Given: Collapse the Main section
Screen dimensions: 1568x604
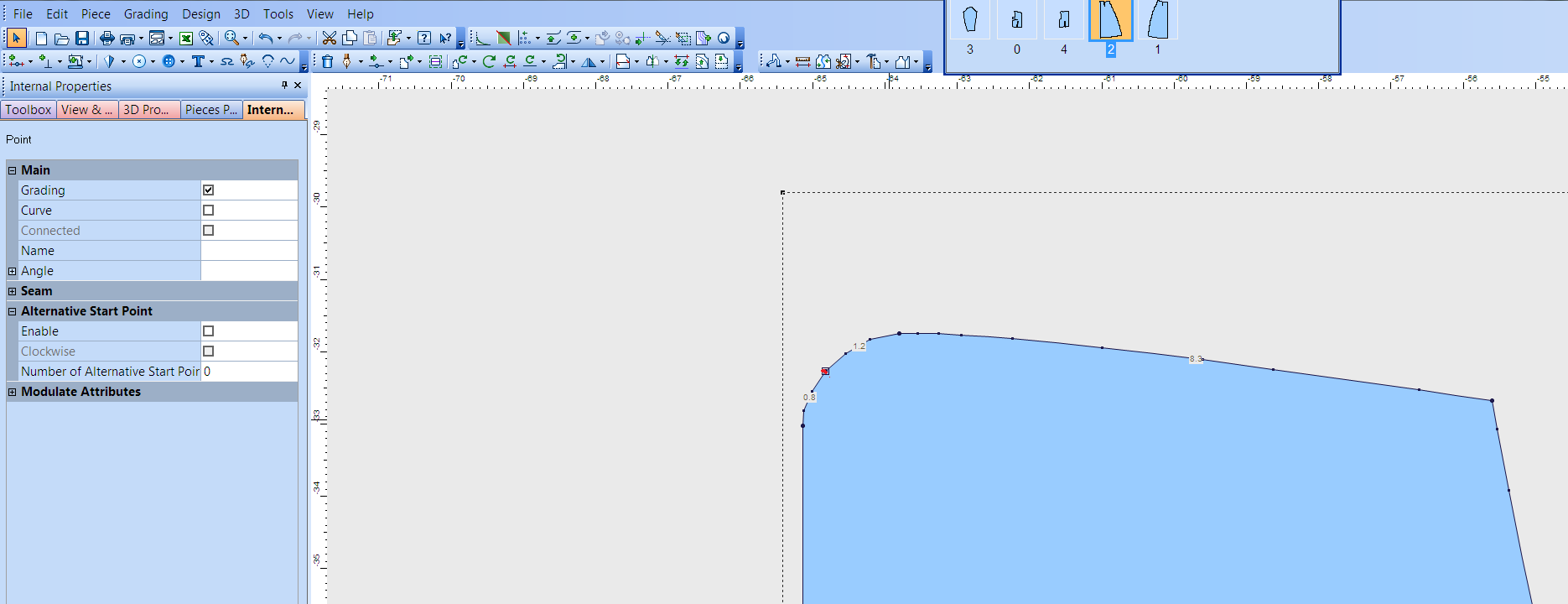Looking at the screenshot, I should coord(13,170).
